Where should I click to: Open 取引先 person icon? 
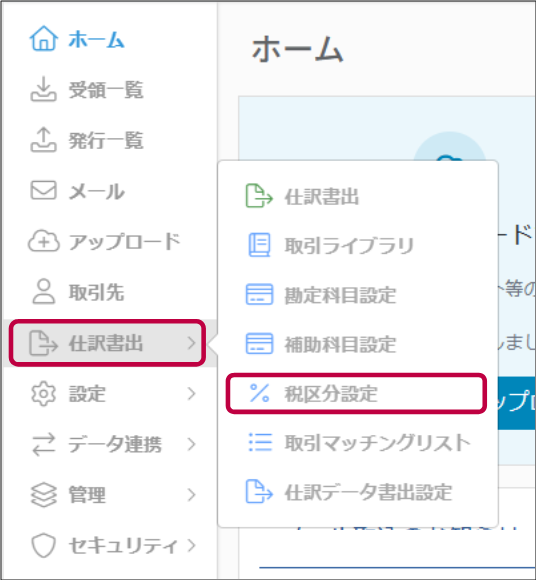coord(44,292)
